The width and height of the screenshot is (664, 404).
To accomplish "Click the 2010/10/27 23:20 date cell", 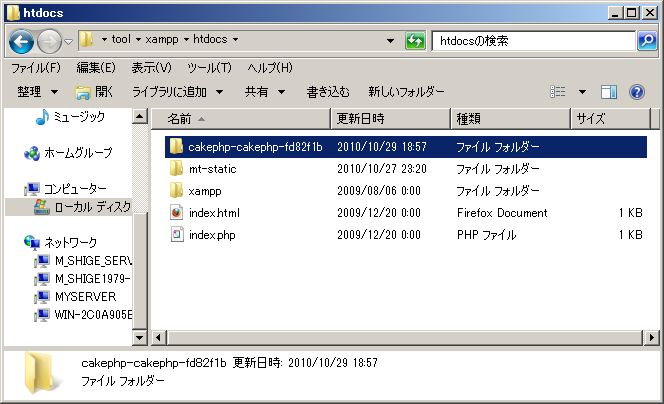I will 382,169.
